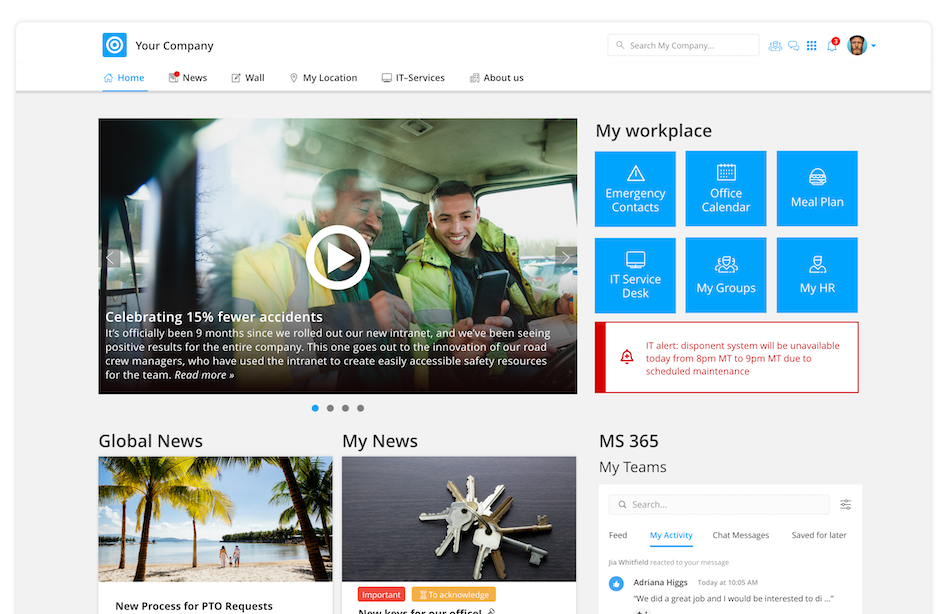Open the apps grid launcher icon
Viewport: 947px width, 614px height.
[812, 46]
